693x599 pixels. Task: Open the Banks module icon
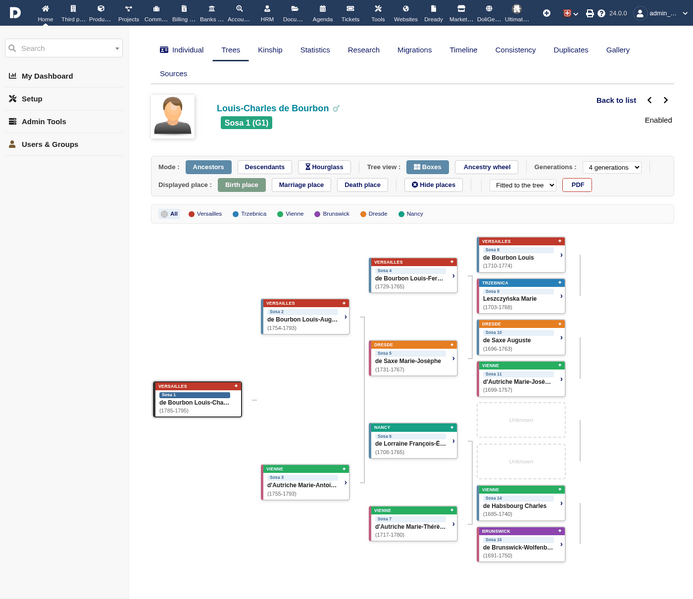212,8
